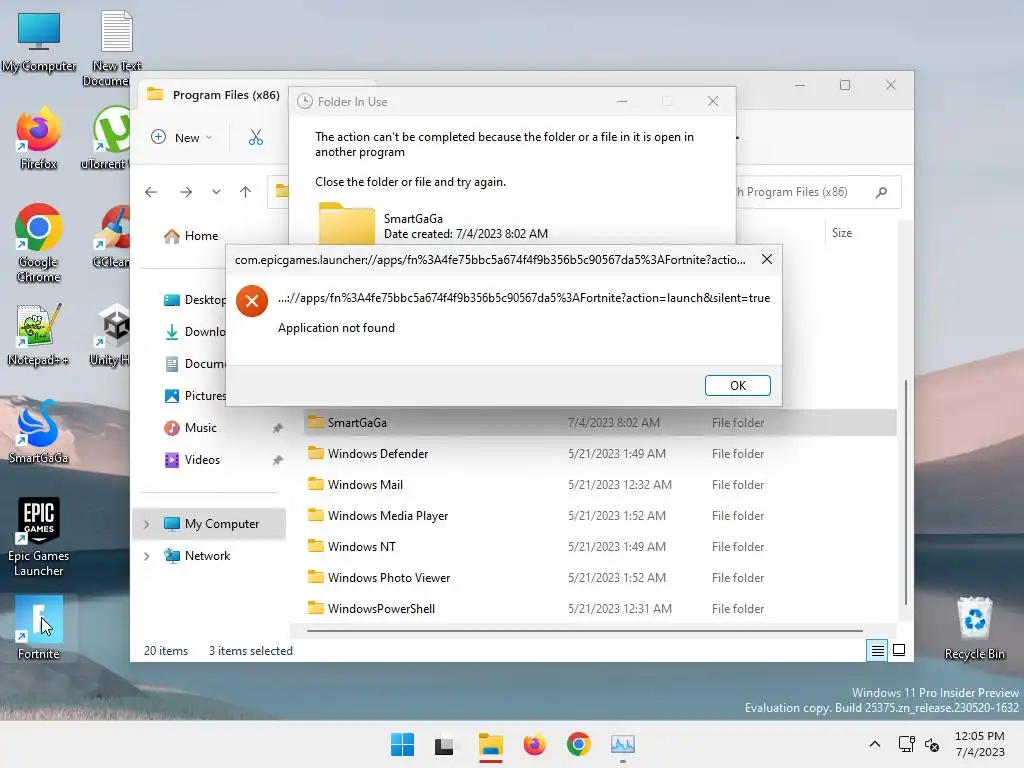Select the SmartGaGa folder row
Screen dimensions: 1024x768
[600, 423]
